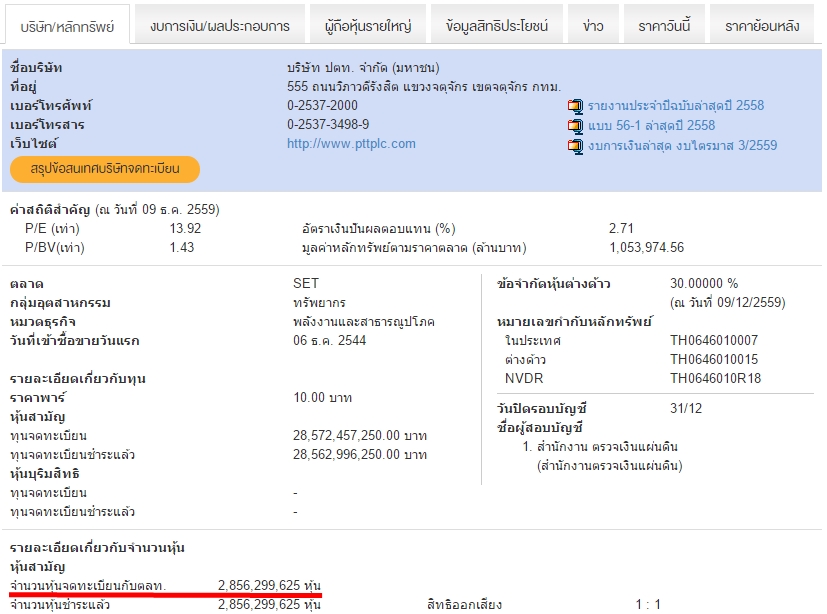Select the voting rights ratio 1 : 1
The height and width of the screenshot is (614, 827).
click(648, 605)
